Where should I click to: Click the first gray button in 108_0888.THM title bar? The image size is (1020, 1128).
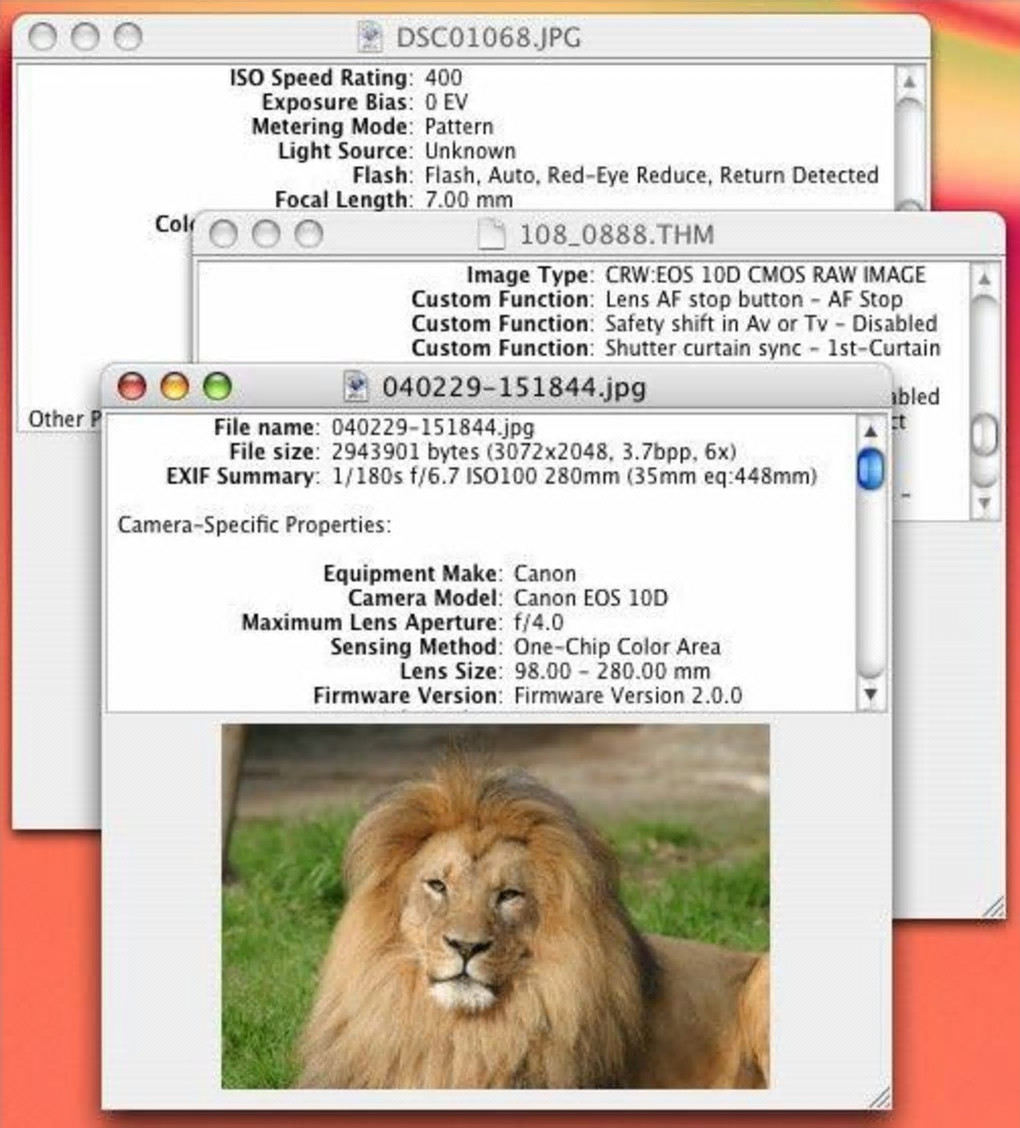point(223,234)
